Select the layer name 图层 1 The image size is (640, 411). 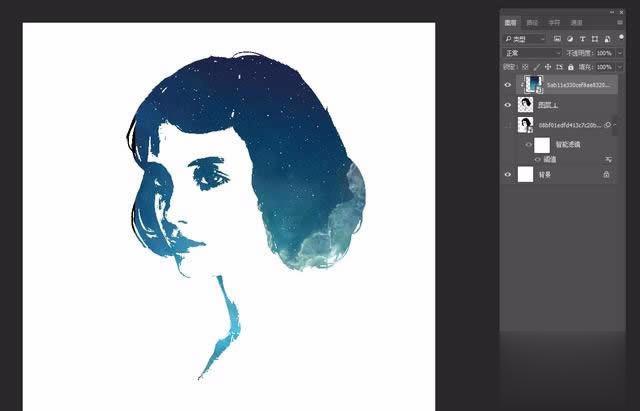coord(548,105)
